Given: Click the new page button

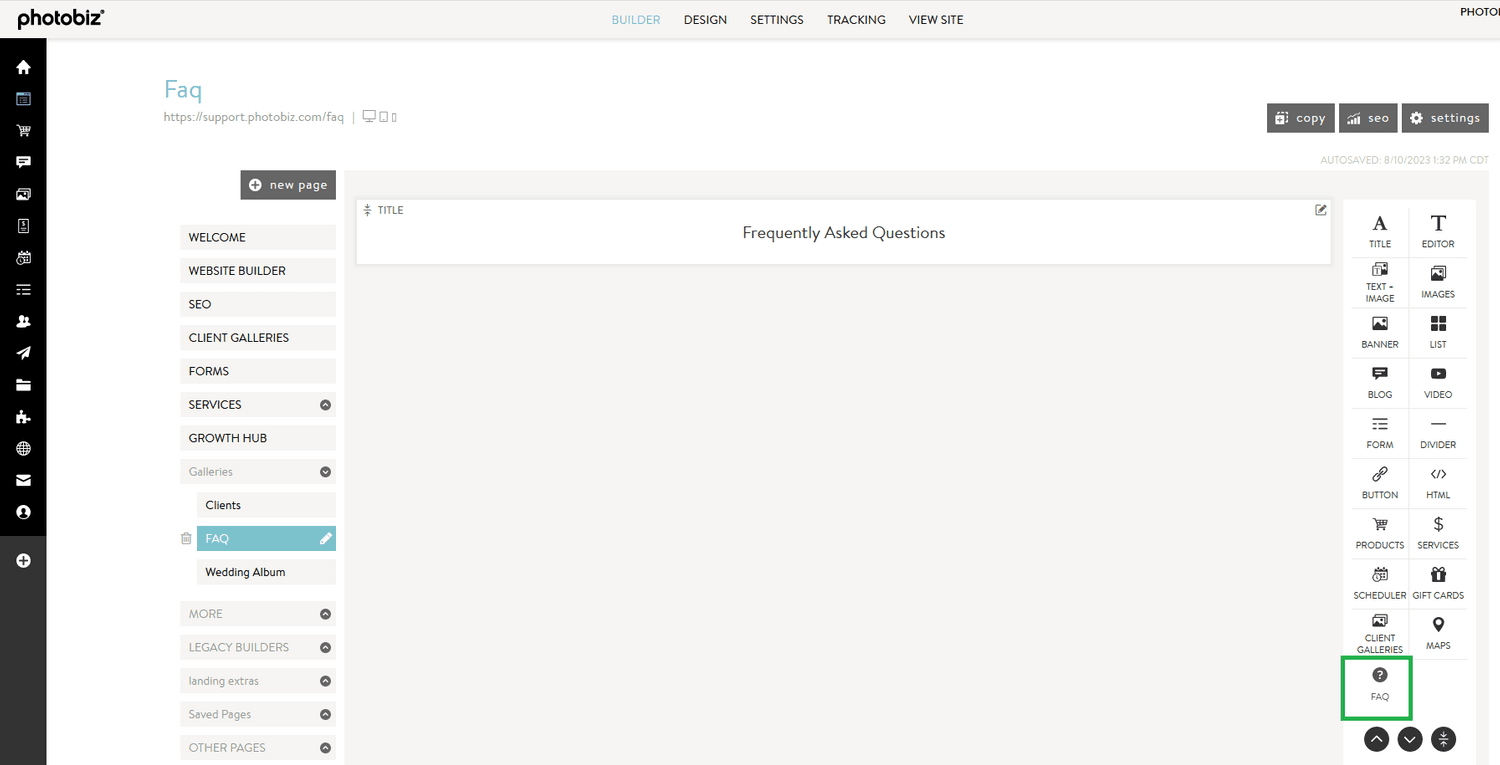Looking at the screenshot, I should click(x=288, y=184).
